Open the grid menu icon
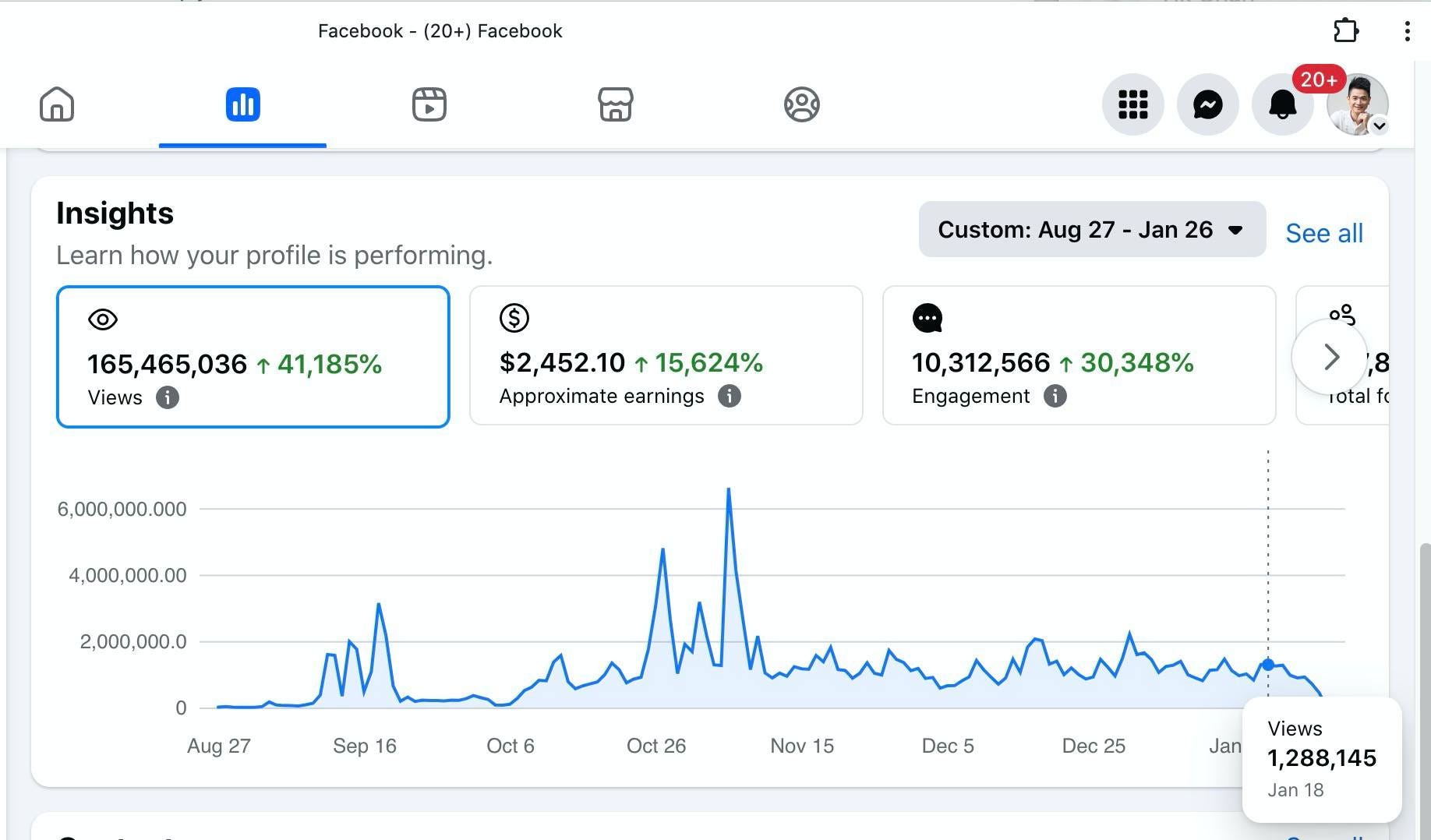The image size is (1431, 840). coord(1132,104)
